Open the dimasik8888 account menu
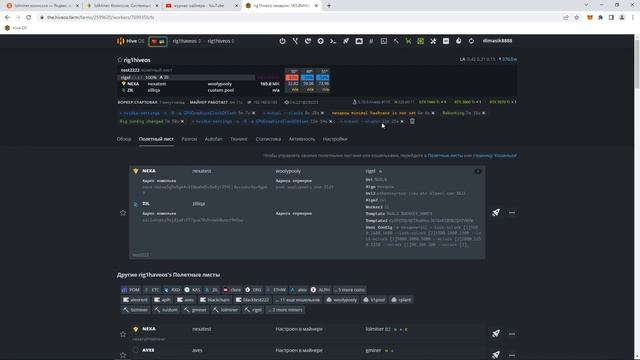The height and width of the screenshot is (360, 640). pos(497,41)
